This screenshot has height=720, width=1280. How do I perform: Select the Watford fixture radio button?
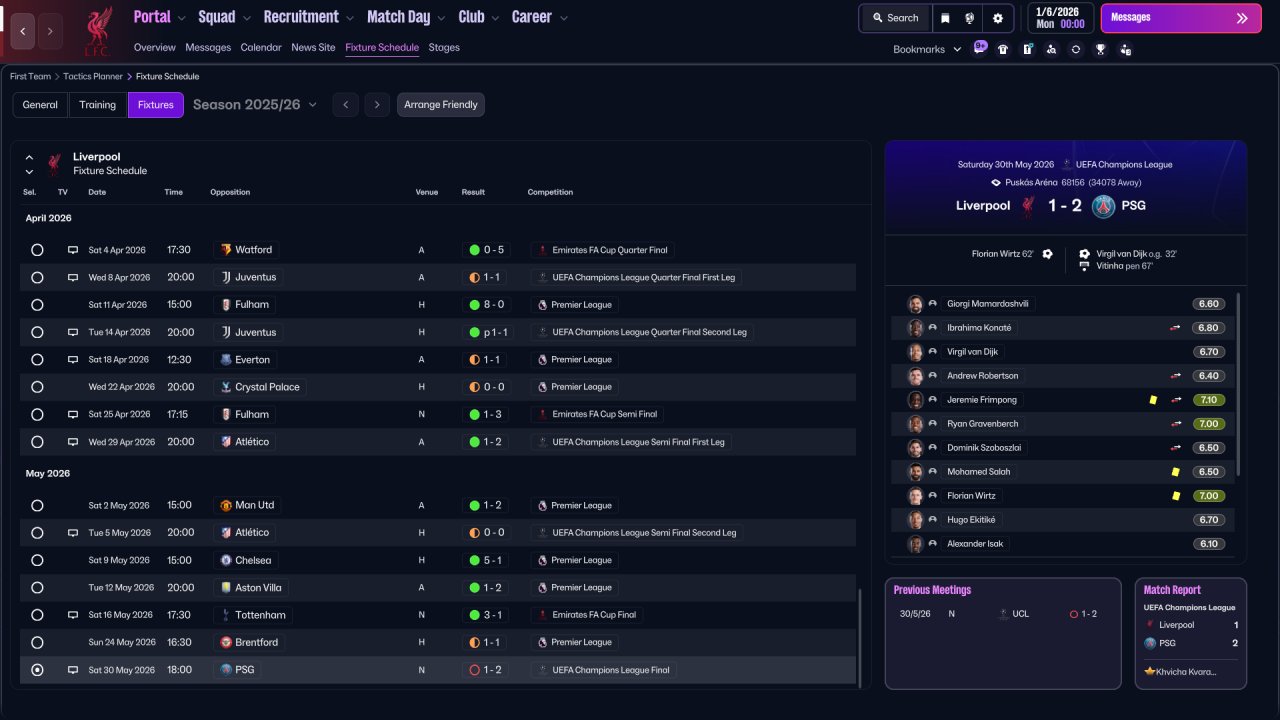[x=37, y=250]
